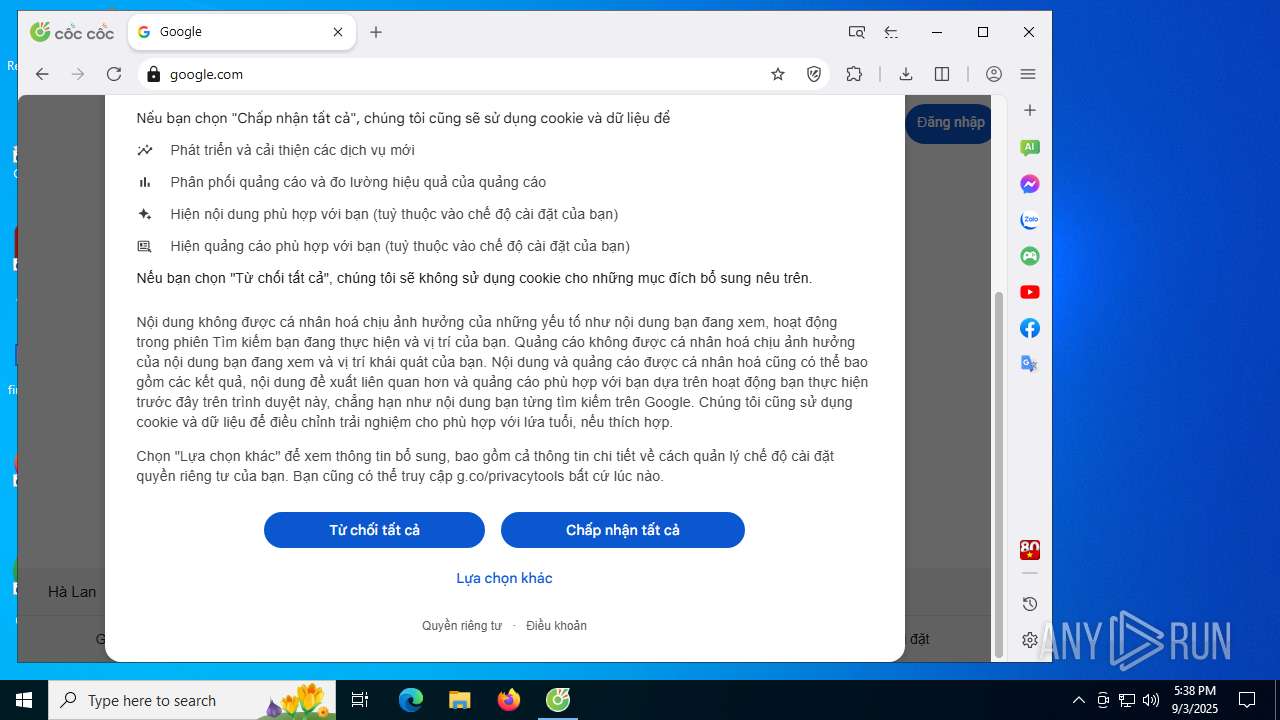Toggle the side panel split view
Viewport: 1280px width, 720px height.
tap(942, 74)
